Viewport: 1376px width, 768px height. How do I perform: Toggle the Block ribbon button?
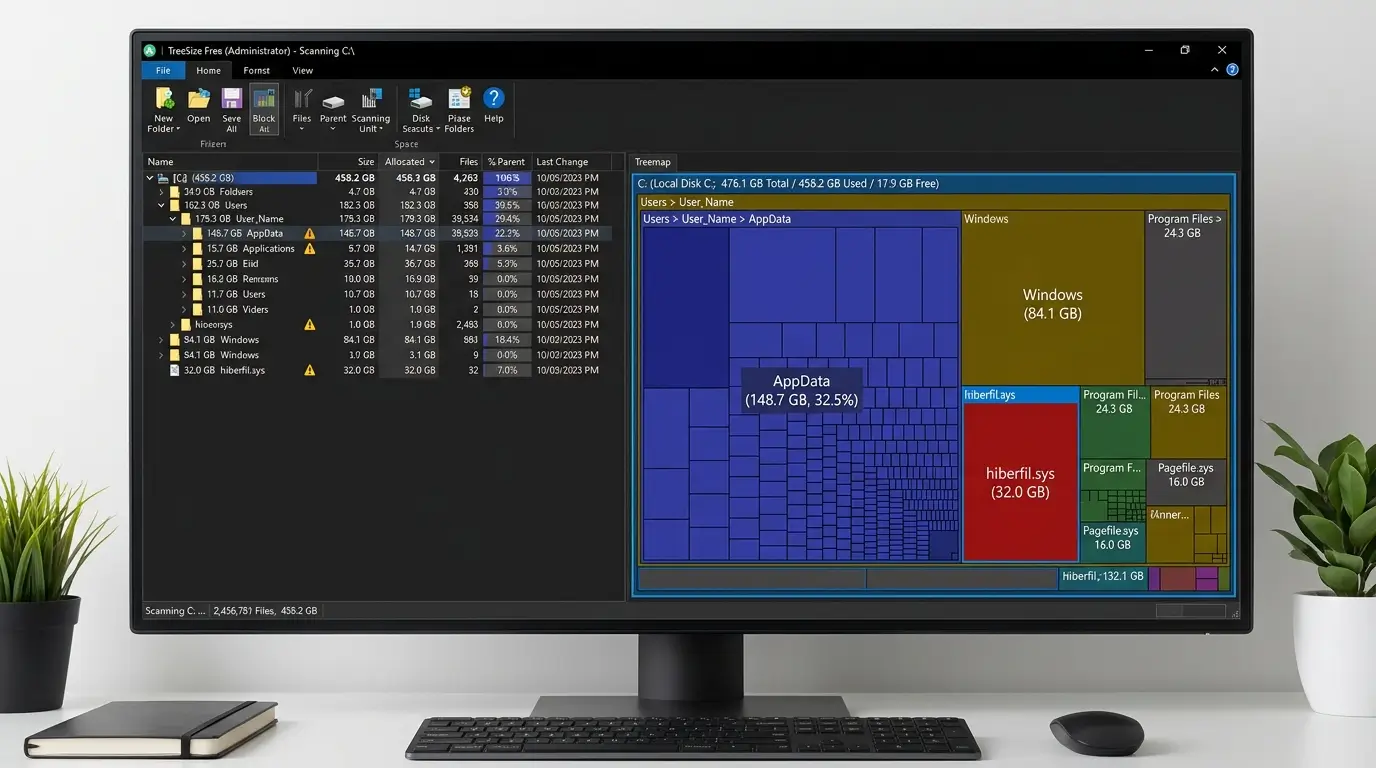(x=264, y=109)
